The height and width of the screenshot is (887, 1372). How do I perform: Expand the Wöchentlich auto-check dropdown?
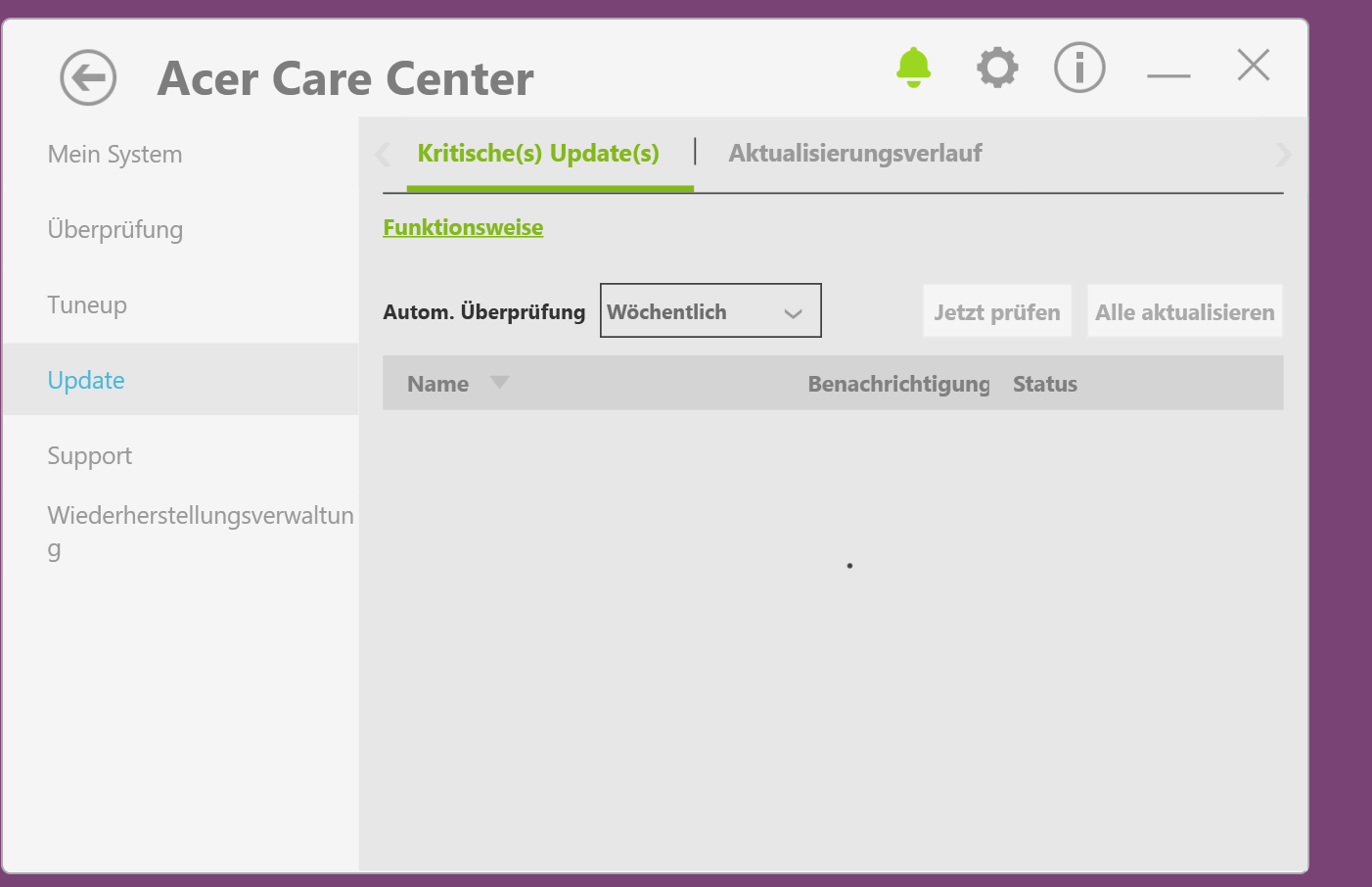point(710,310)
